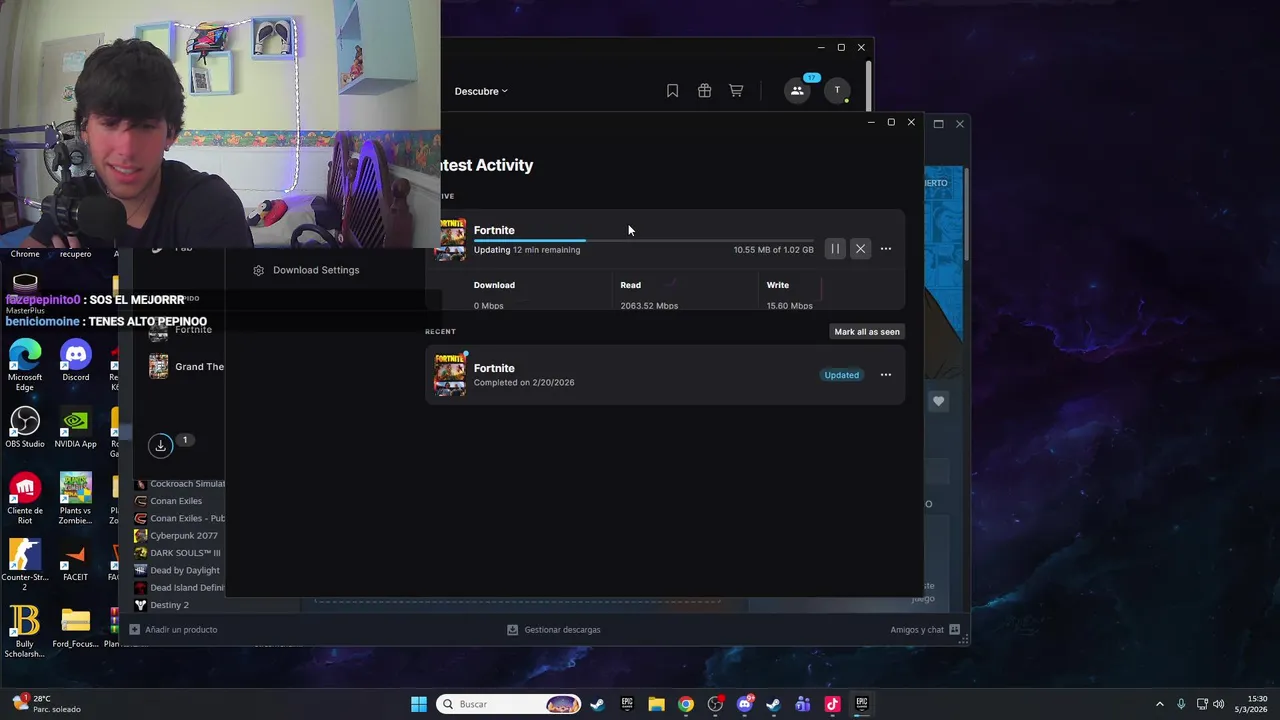This screenshot has width=1280, height=720.
Task: Click the Fortnite update progress bar
Action: [643, 241]
